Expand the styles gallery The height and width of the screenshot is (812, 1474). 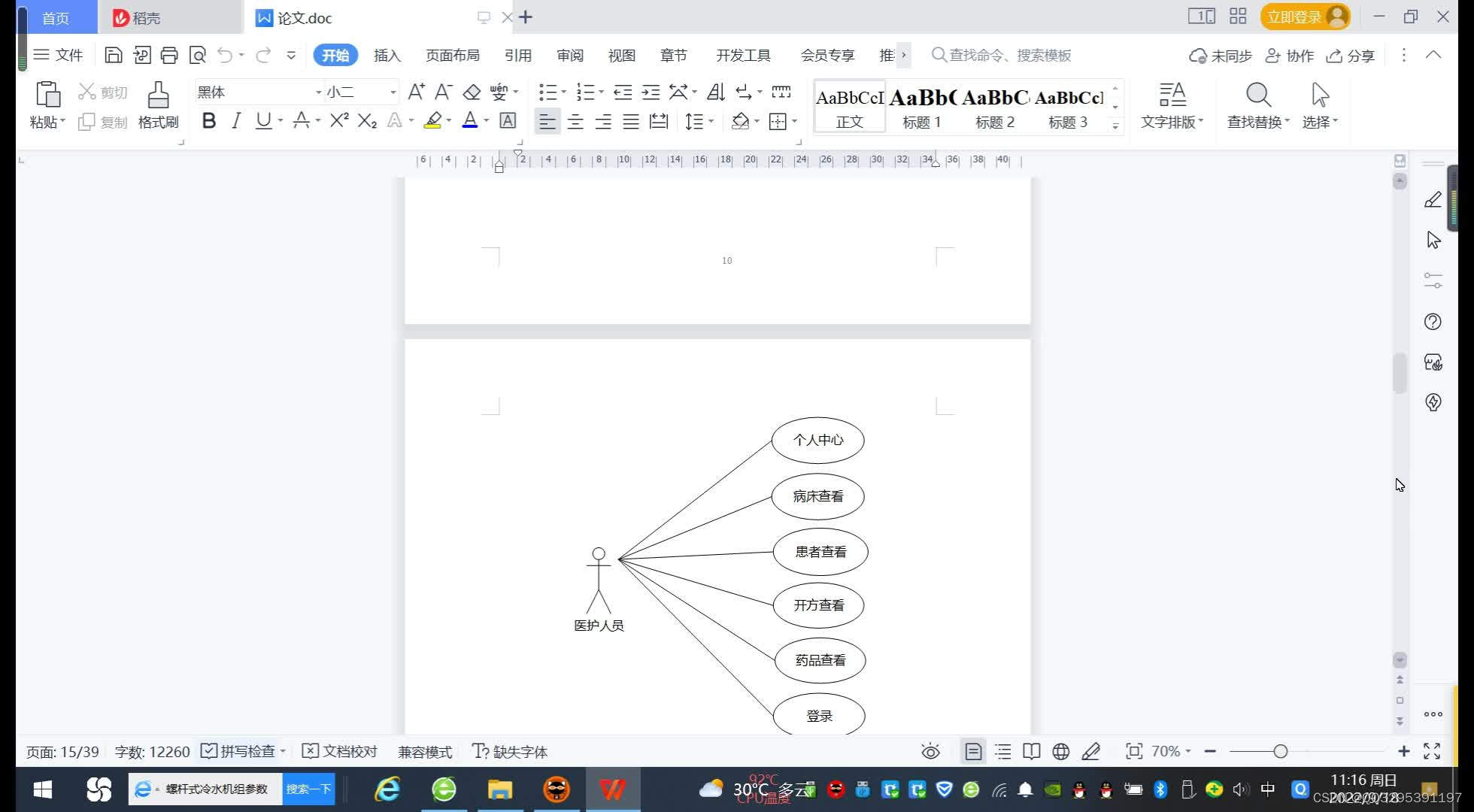(x=1115, y=126)
